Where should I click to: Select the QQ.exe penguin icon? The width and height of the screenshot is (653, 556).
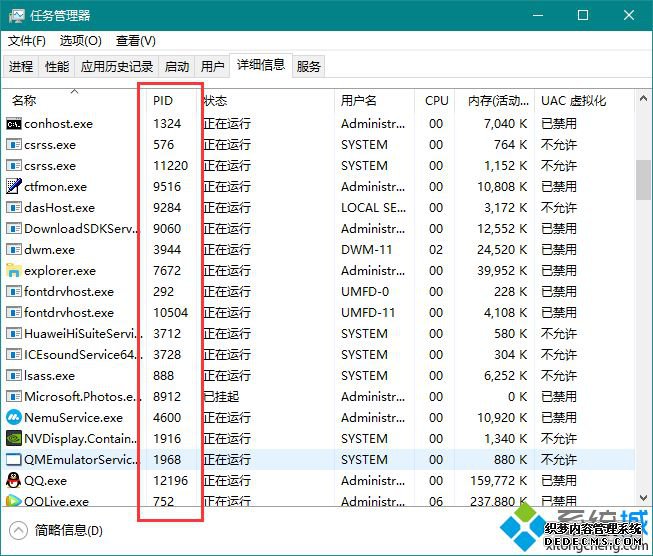click(14, 481)
